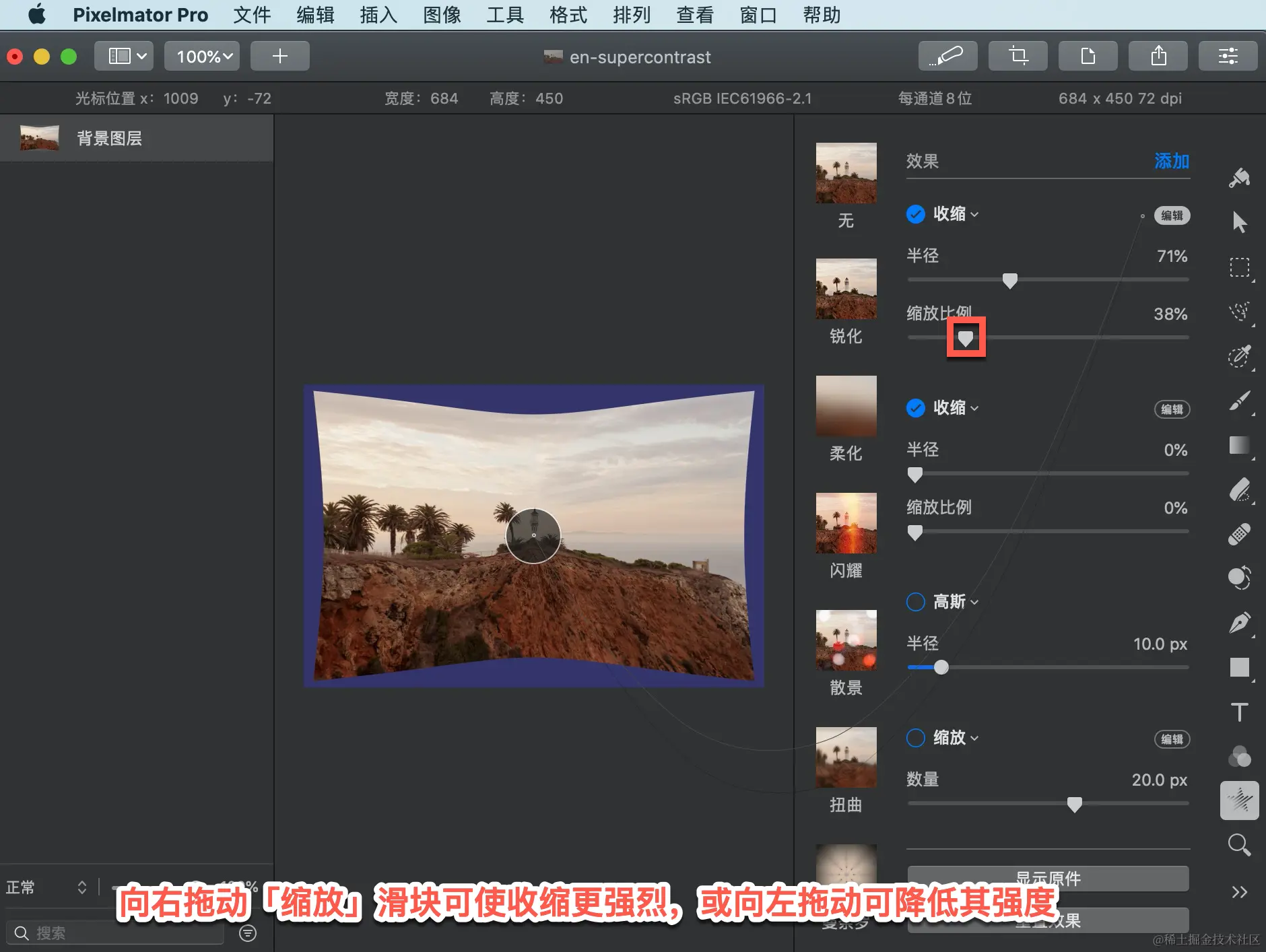
Task: Open the 工具 menu
Action: pyautogui.click(x=505, y=15)
